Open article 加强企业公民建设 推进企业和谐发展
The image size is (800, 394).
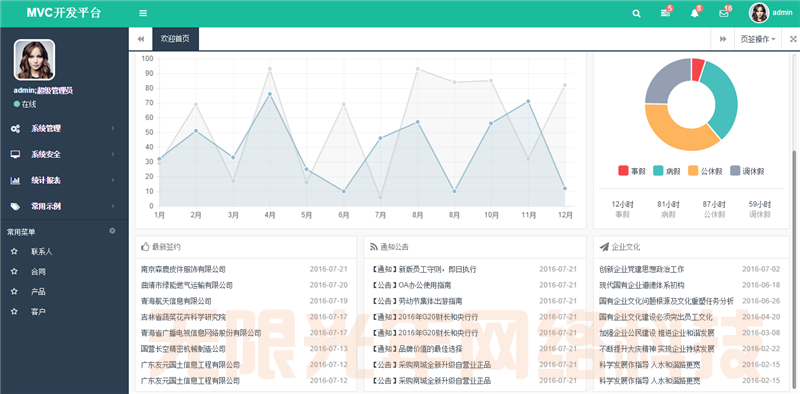coord(657,333)
